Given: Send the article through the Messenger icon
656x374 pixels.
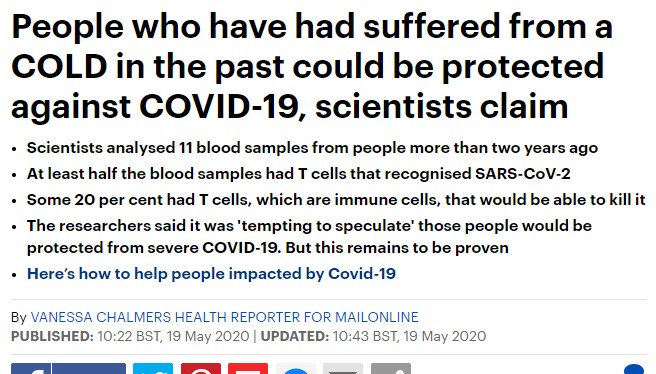Looking at the screenshot, I should 295,369.
